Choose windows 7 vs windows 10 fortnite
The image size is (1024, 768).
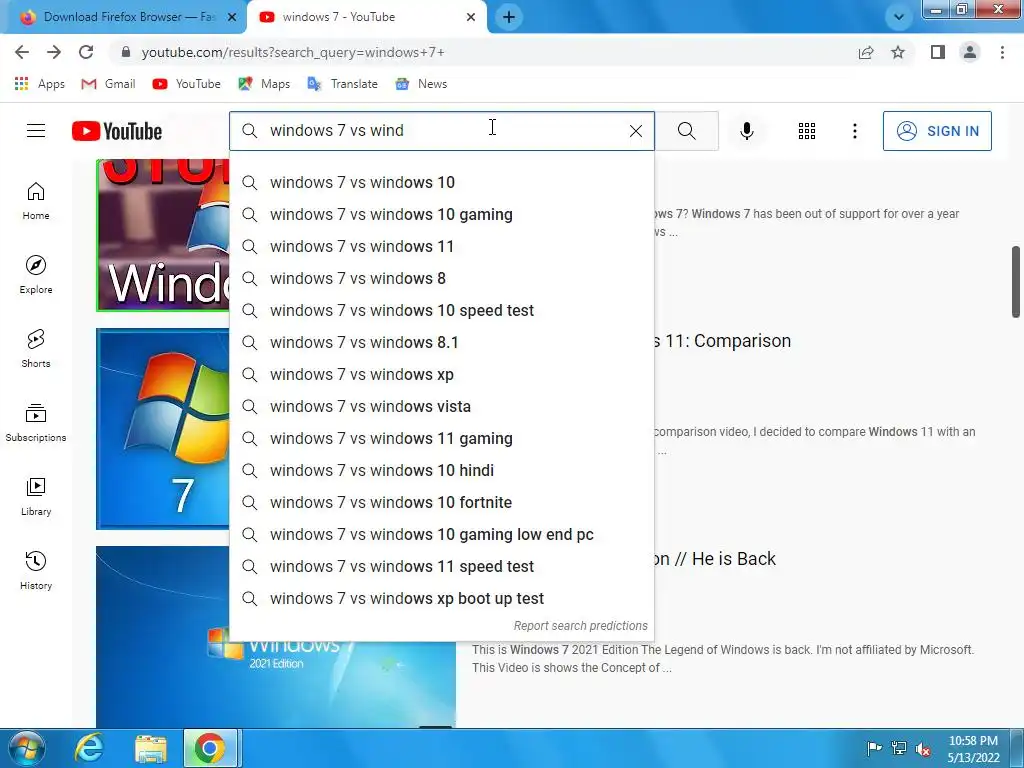pyautogui.click(x=442, y=502)
